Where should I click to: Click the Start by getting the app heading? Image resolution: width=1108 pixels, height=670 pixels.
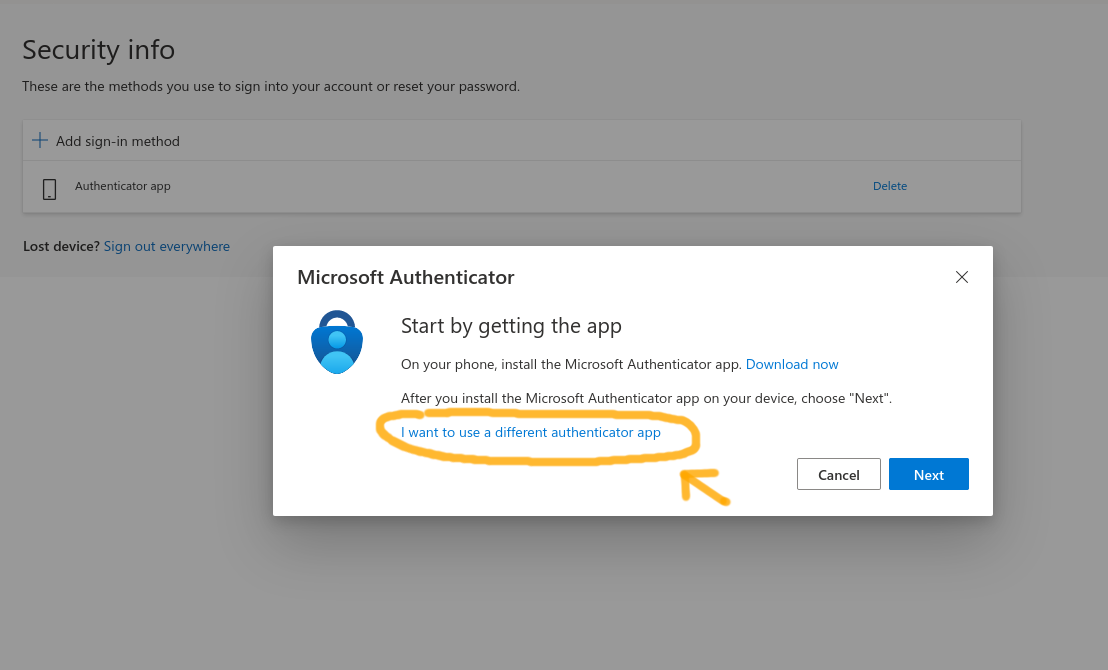click(x=511, y=326)
